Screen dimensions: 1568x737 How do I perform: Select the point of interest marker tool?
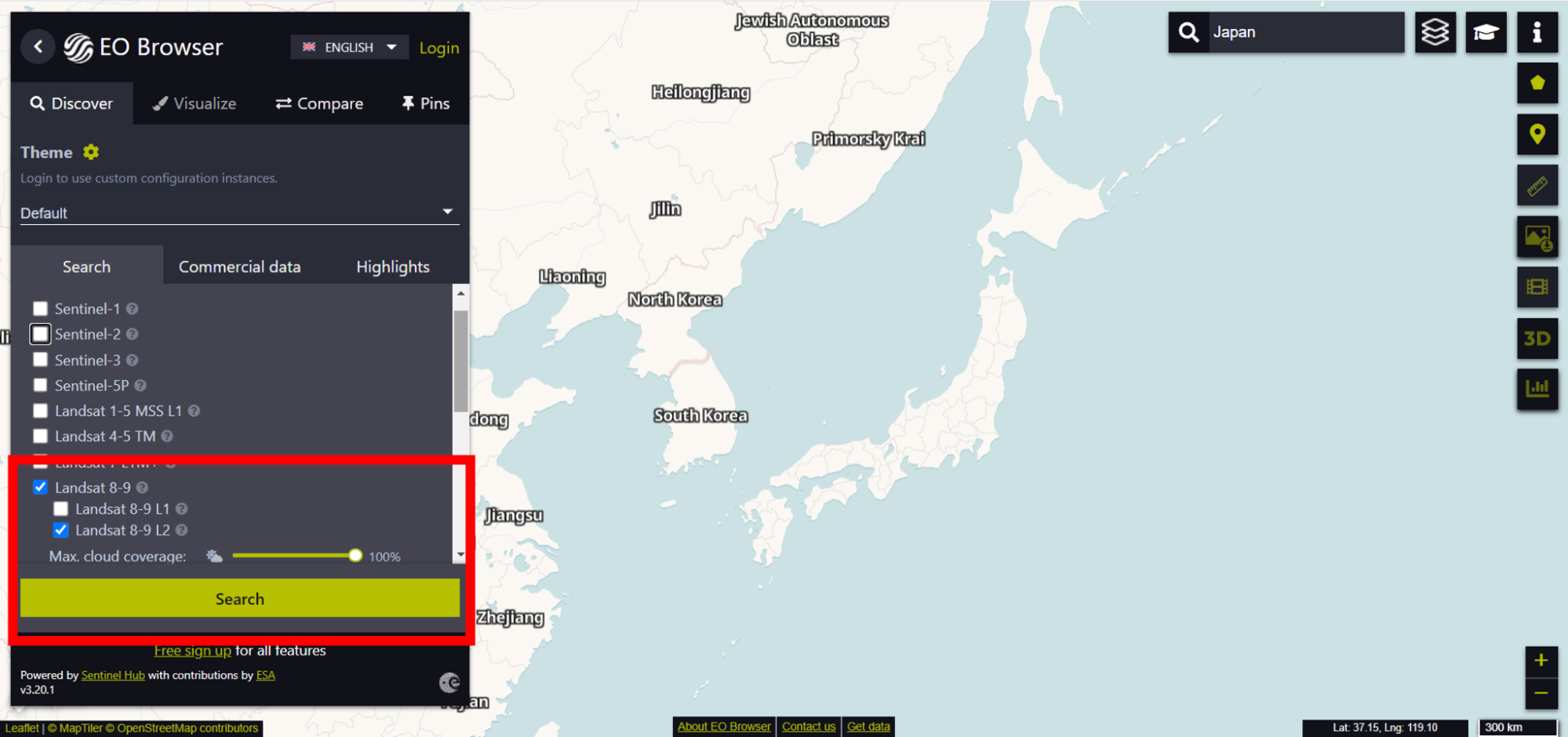1537,134
